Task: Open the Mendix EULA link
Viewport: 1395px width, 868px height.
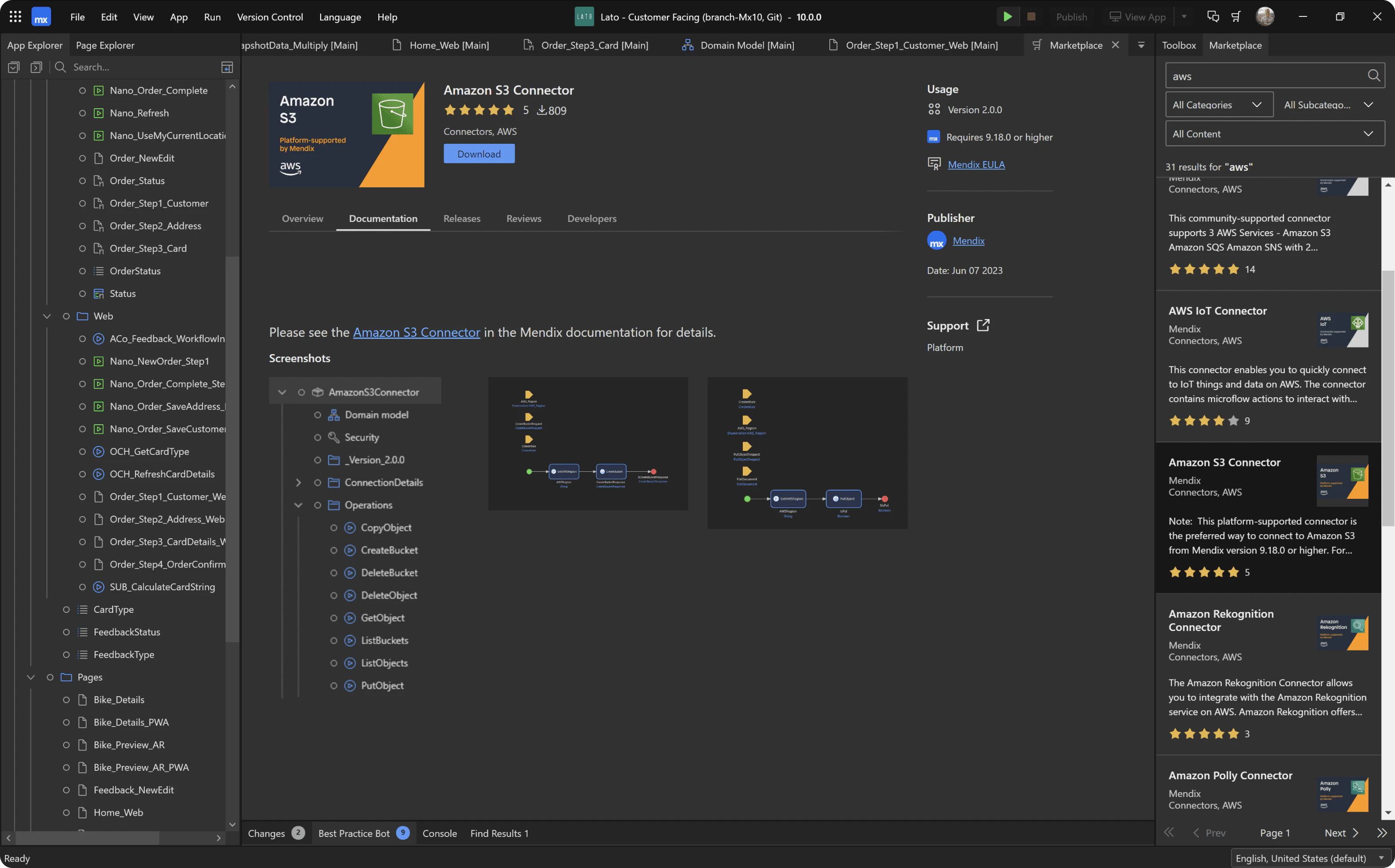Action: [x=976, y=164]
